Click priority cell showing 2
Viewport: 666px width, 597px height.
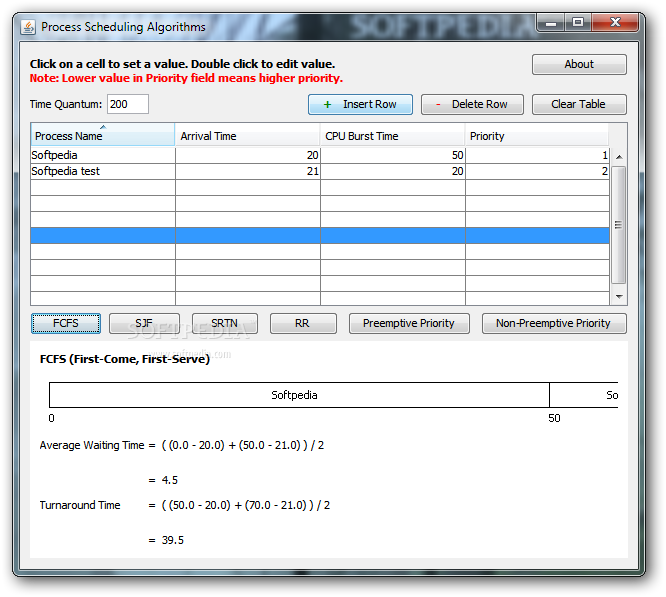(538, 172)
